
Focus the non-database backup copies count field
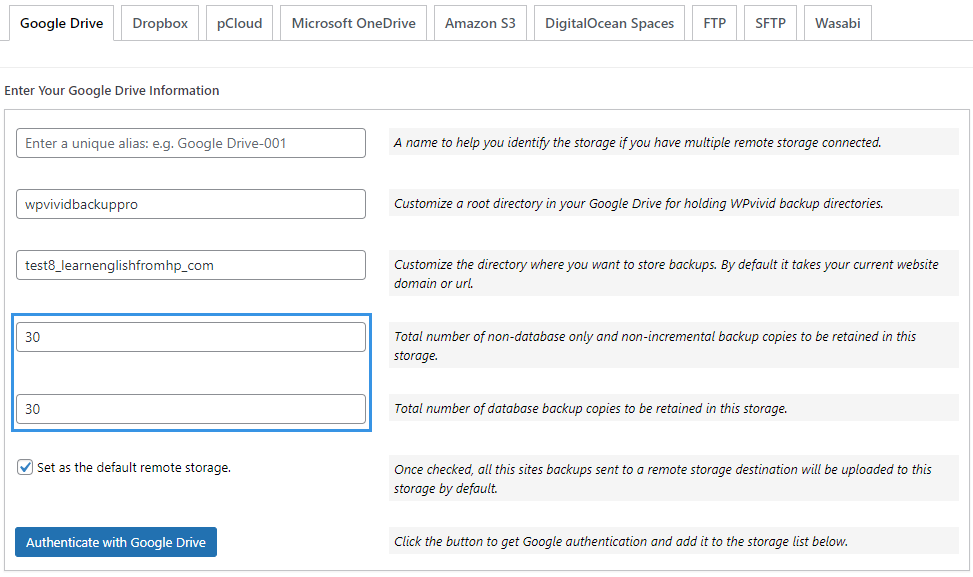point(191,337)
